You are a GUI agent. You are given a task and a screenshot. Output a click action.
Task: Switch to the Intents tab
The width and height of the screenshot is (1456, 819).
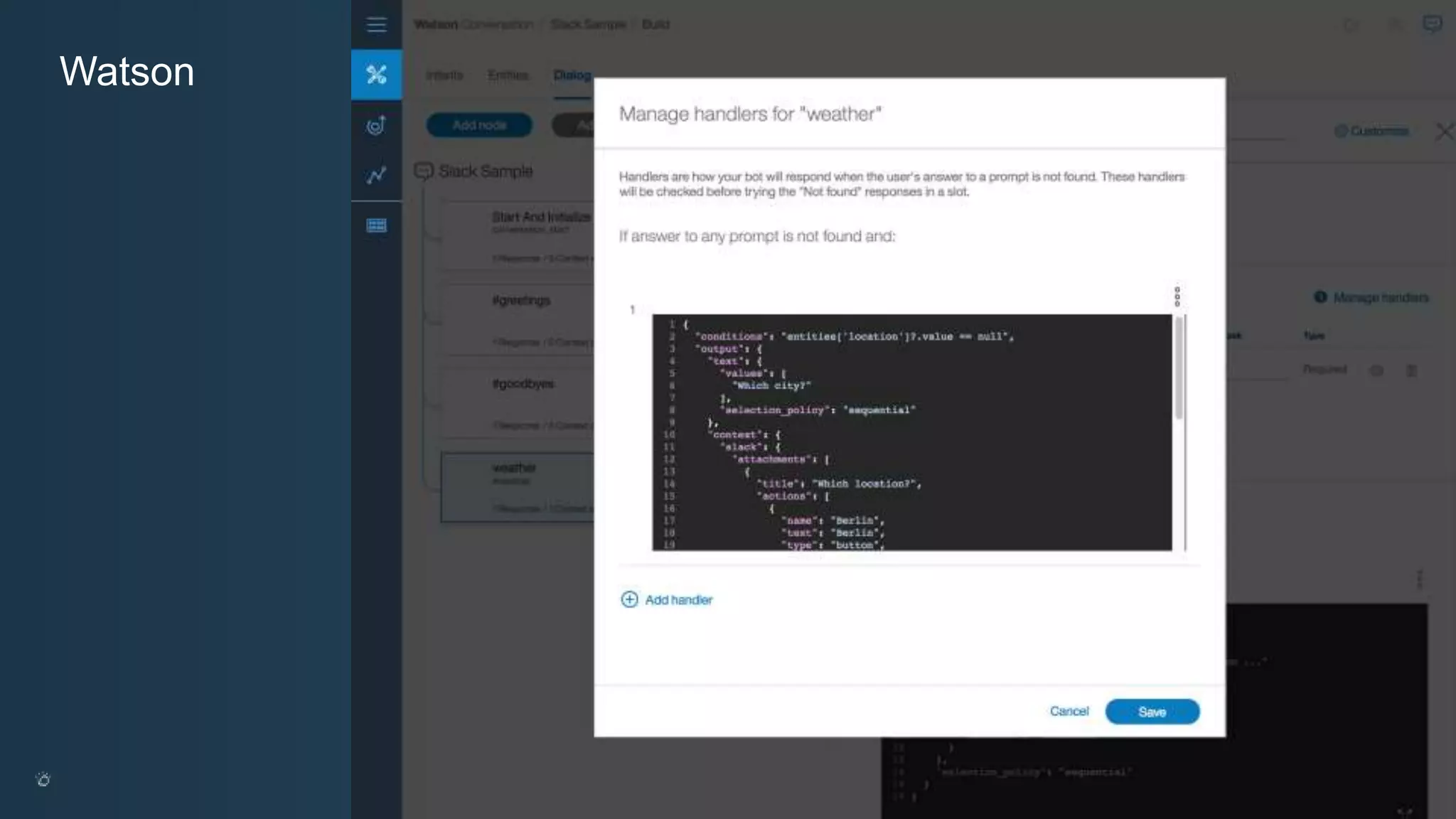point(444,75)
